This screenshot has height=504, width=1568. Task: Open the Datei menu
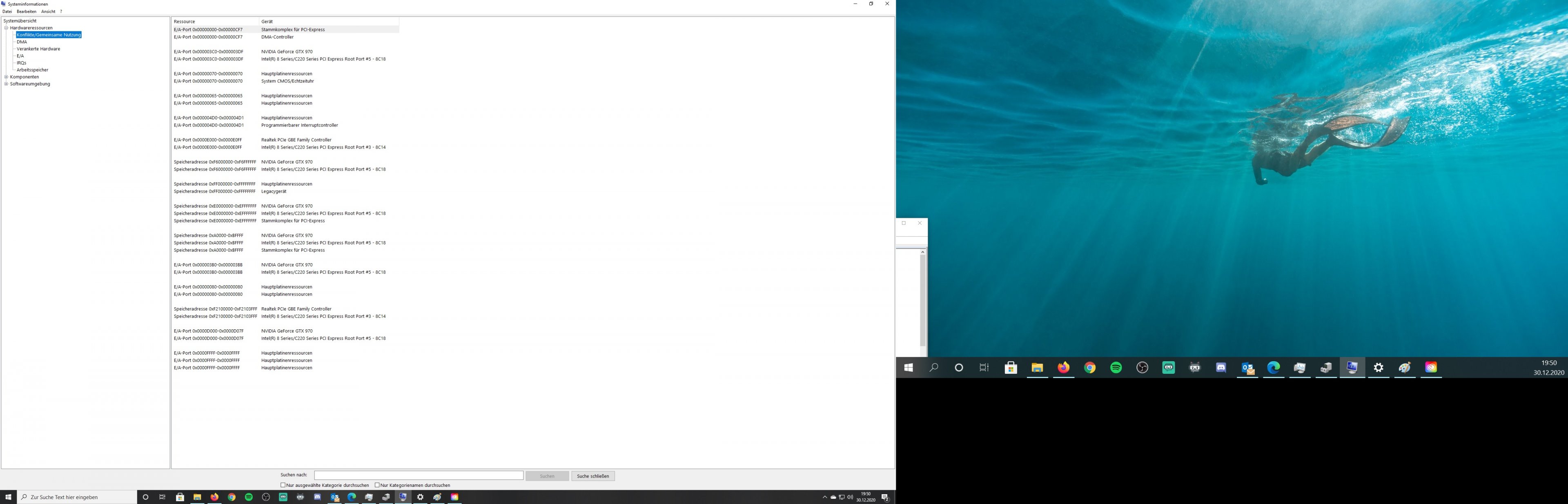pos(7,11)
